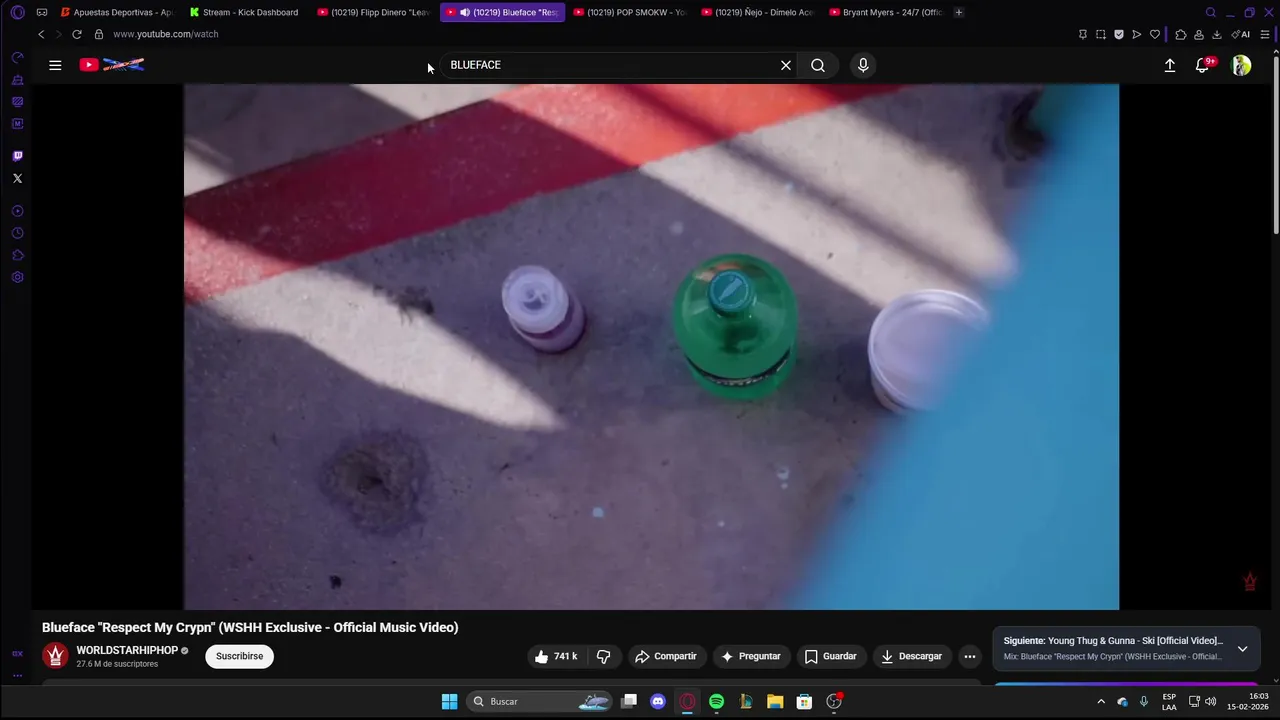Open Twitch panel in sidebar
Viewport: 1280px width, 720px height.
click(x=17, y=156)
